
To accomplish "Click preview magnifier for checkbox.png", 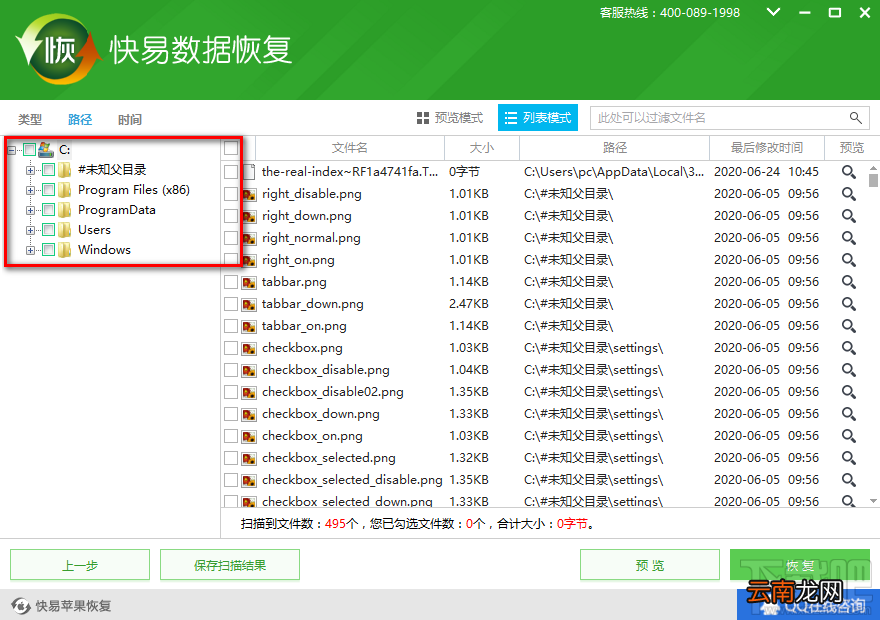I will coord(849,348).
